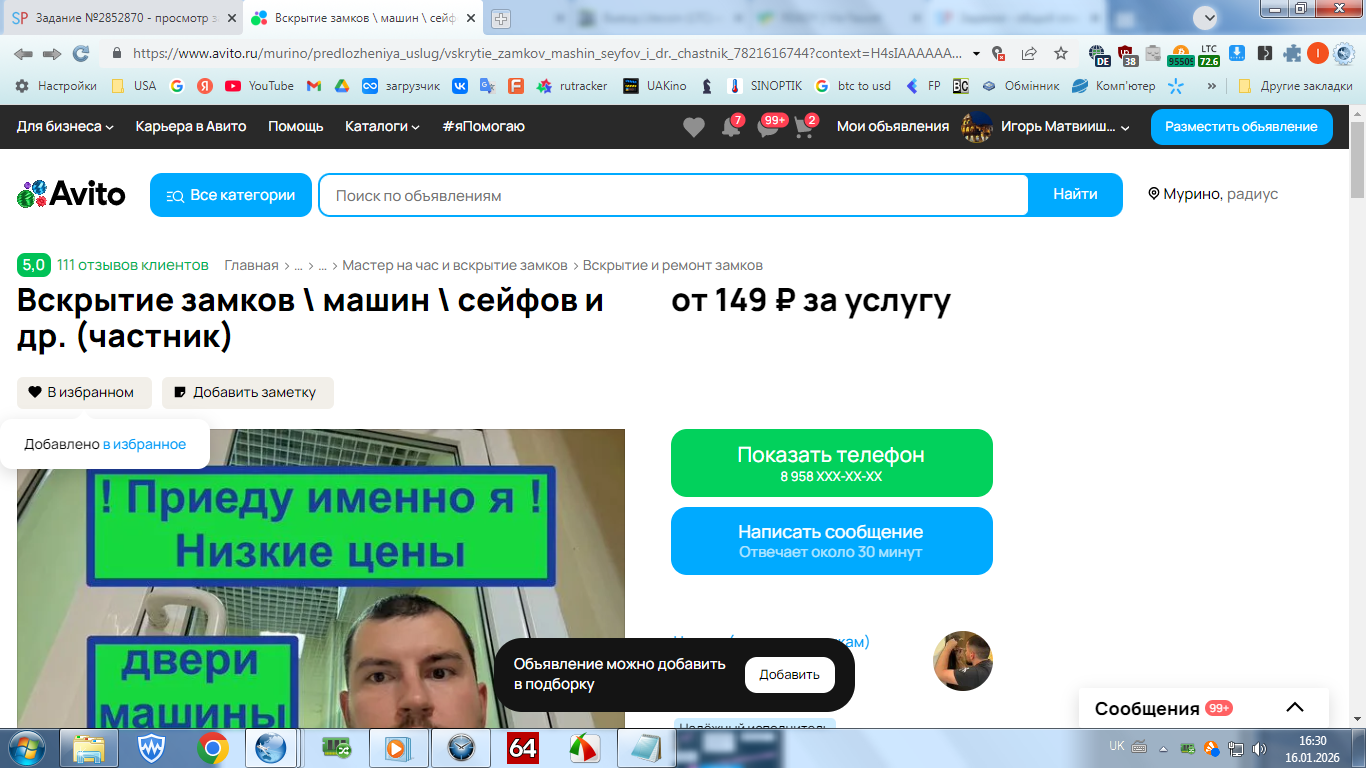Open the SINOPTIK bookmark
Image resolution: width=1366 pixels, height=768 pixels.
765,86
